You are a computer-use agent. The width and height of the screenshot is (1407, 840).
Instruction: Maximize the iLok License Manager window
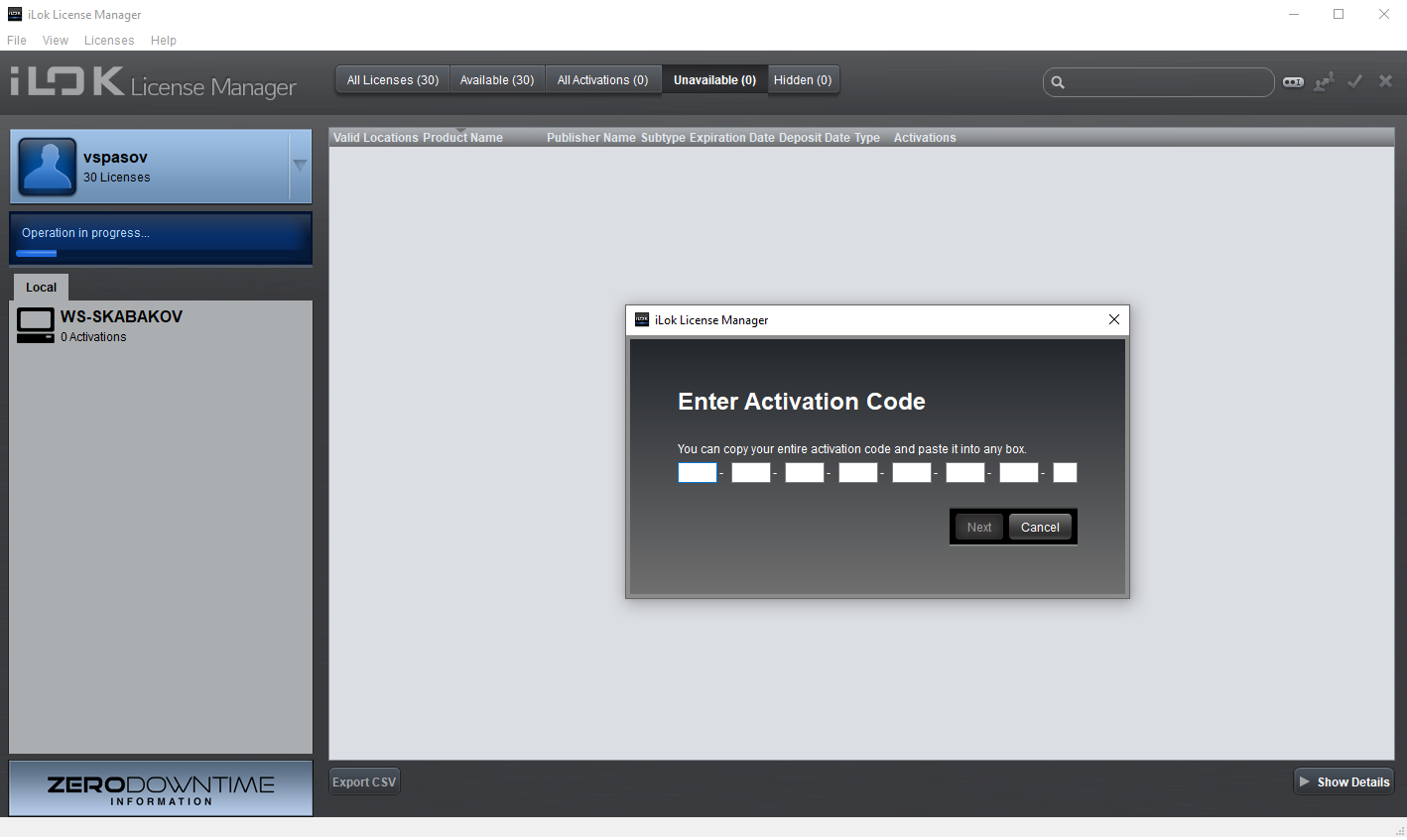1339,14
